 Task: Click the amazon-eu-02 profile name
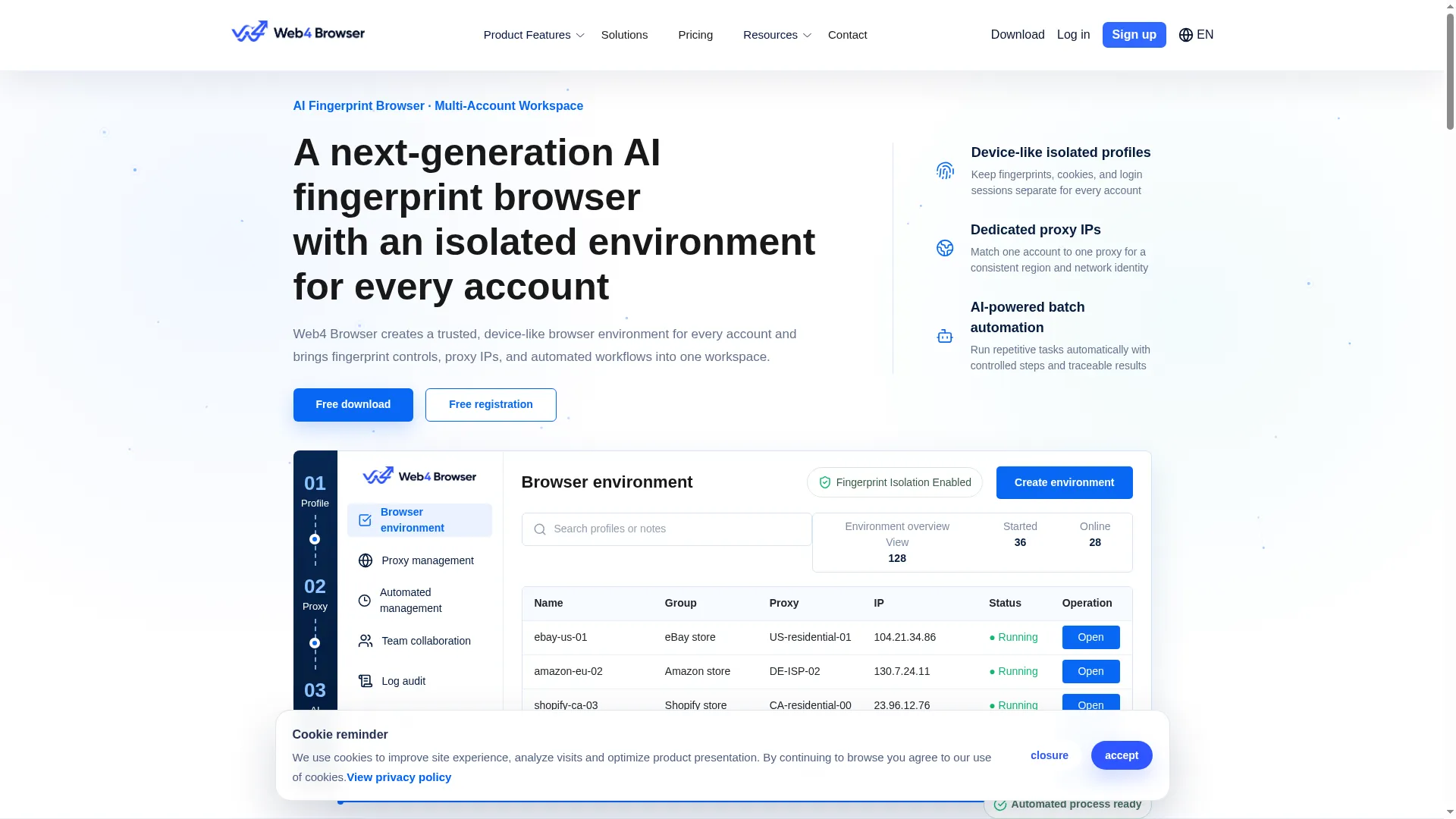pyautogui.click(x=568, y=672)
